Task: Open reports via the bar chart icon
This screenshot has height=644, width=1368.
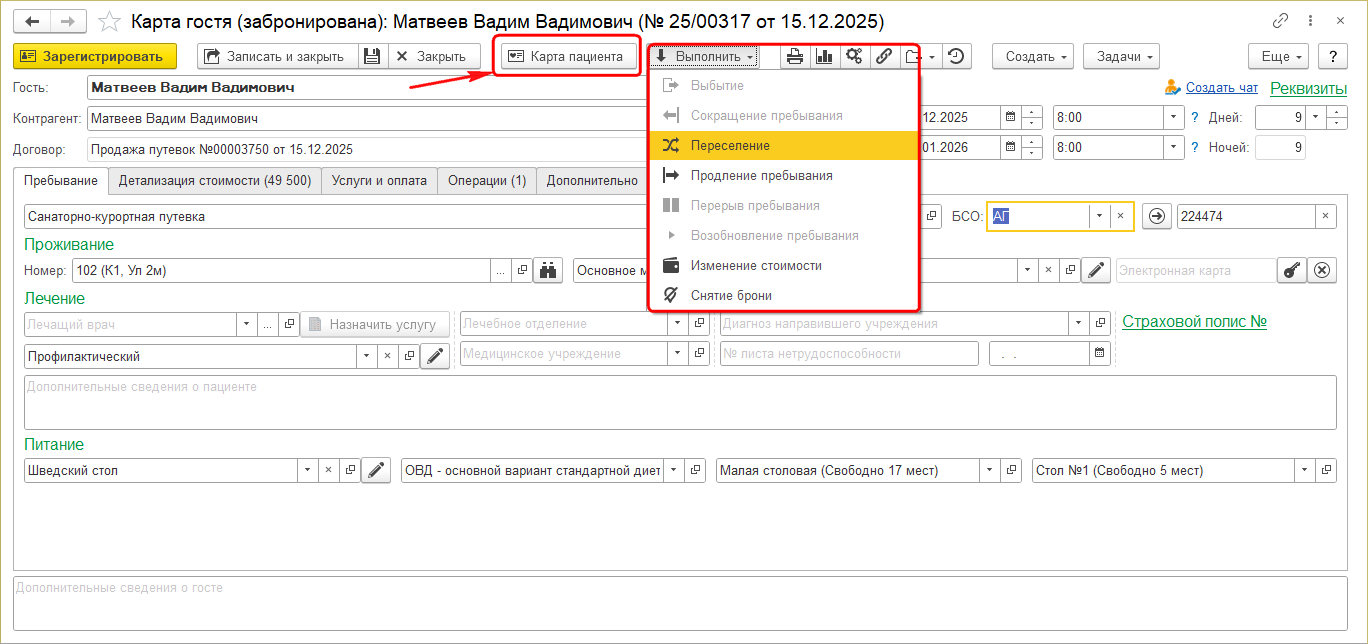Action: click(825, 57)
